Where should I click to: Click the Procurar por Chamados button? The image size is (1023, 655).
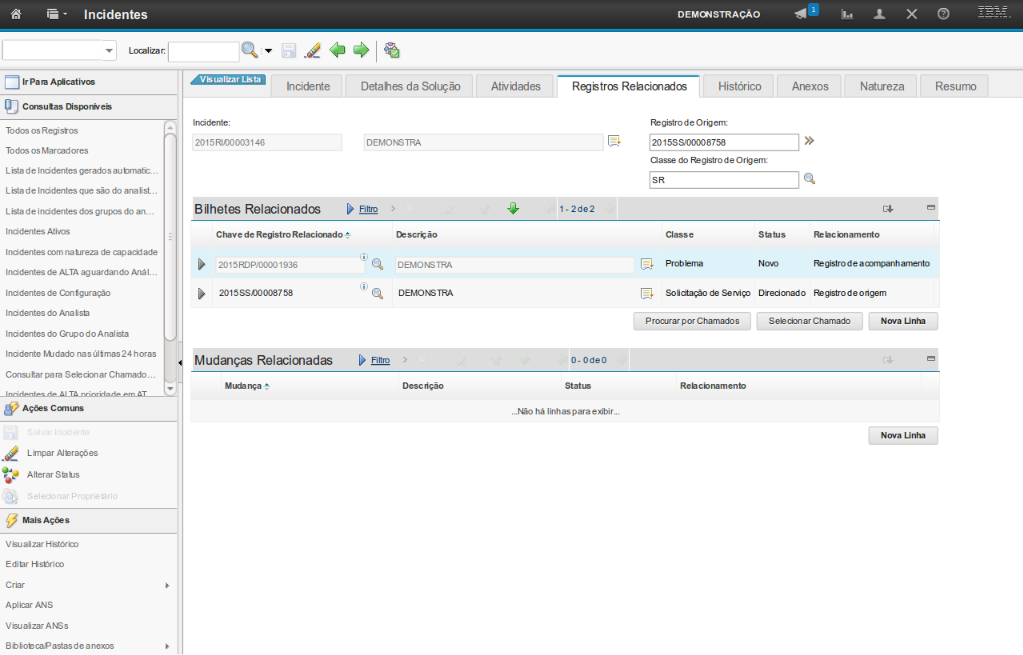692,321
